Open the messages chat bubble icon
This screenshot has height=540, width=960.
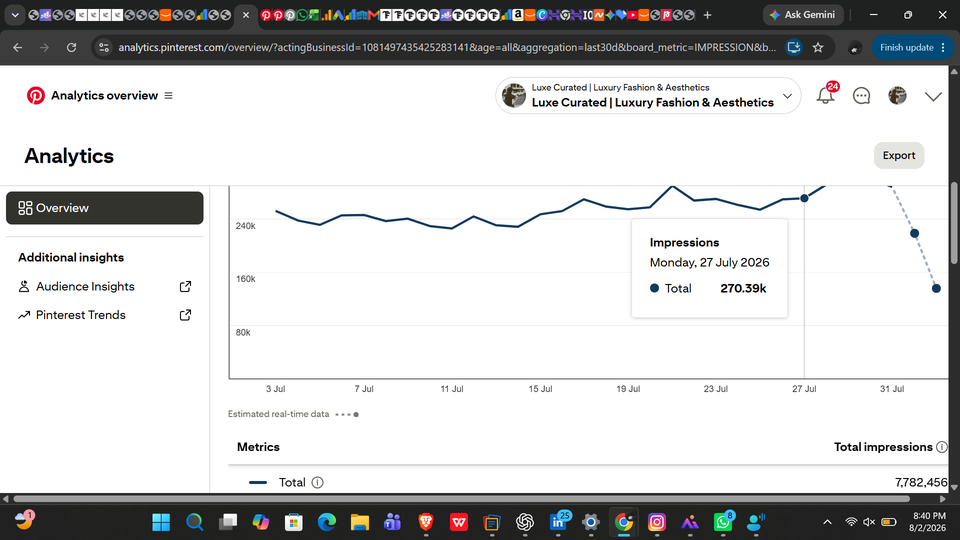tap(861, 96)
